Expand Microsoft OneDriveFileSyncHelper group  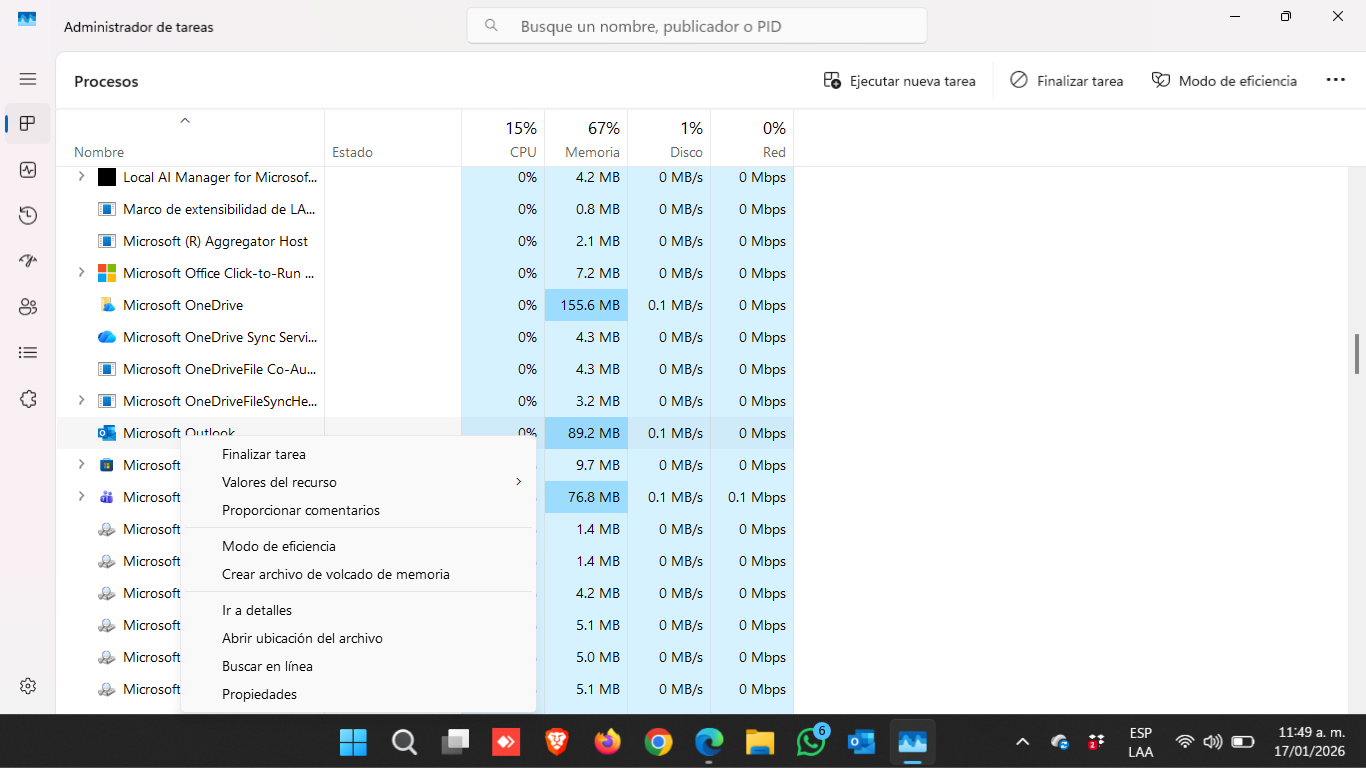(82, 401)
